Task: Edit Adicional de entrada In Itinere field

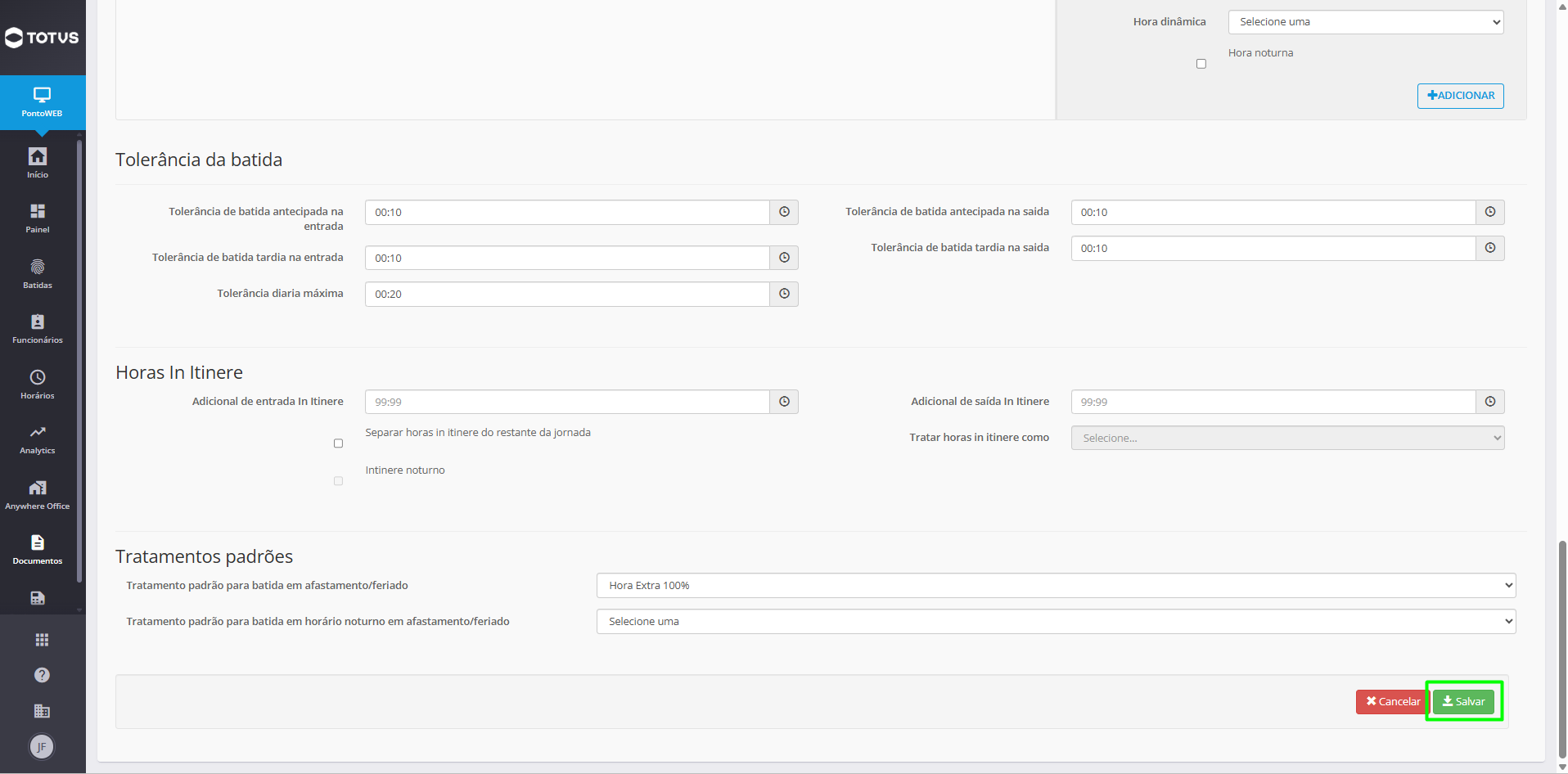Action: point(567,402)
